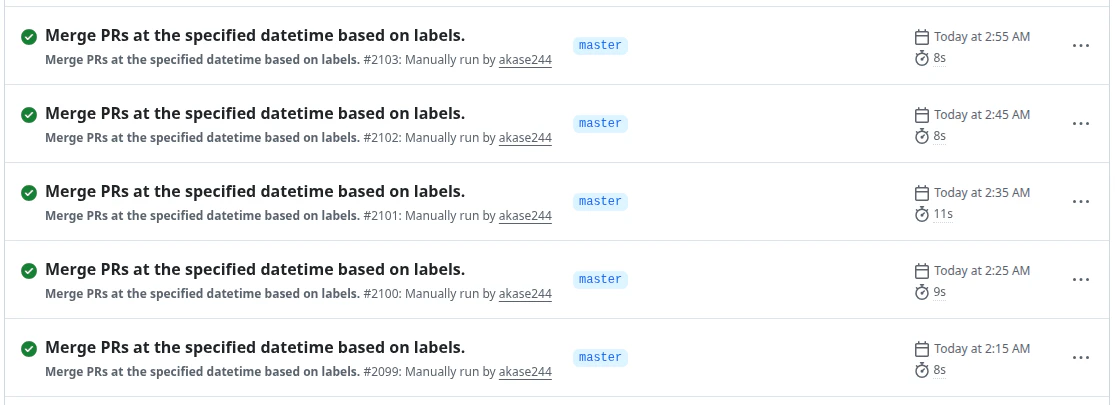Screen dimensions: 1115x405
Task: Show more actions for run #2099
Action: 1080,358
